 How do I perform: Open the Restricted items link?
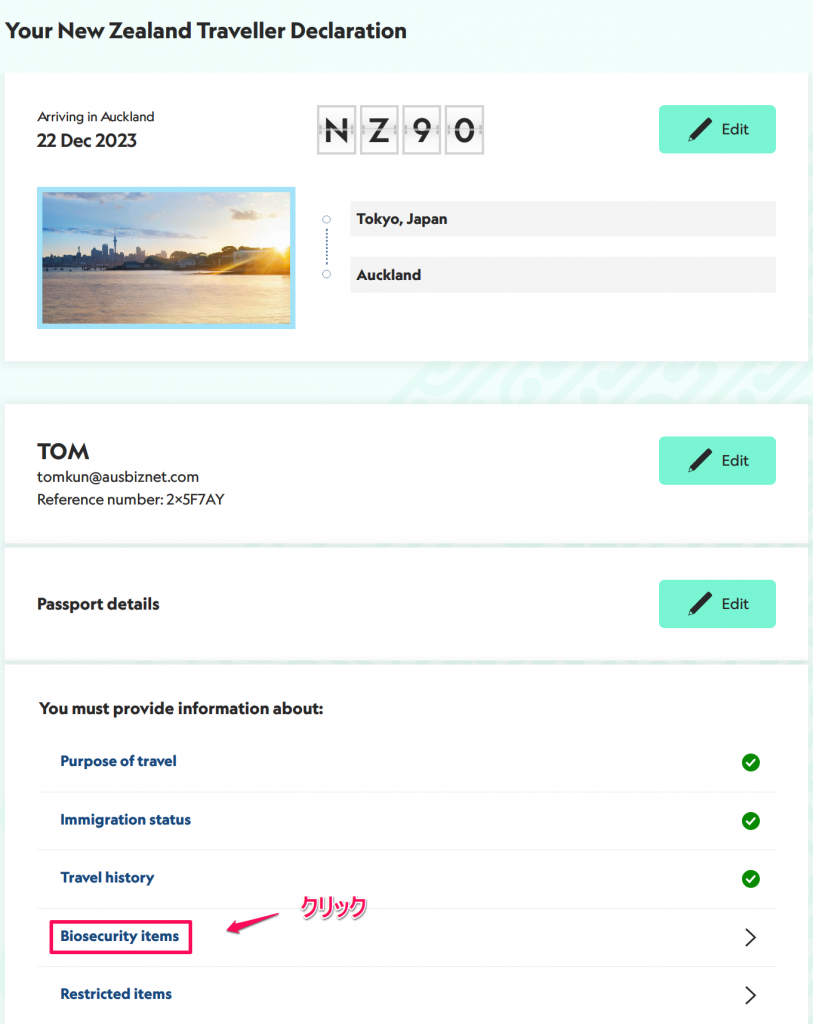point(116,994)
